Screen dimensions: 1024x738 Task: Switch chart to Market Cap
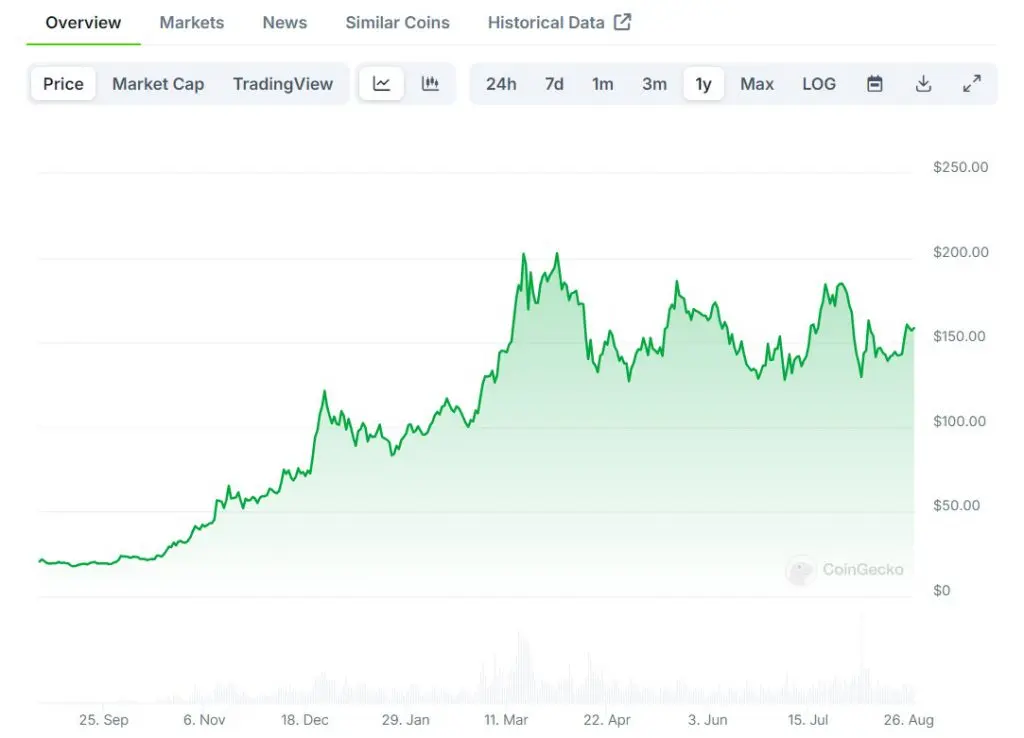click(x=158, y=84)
